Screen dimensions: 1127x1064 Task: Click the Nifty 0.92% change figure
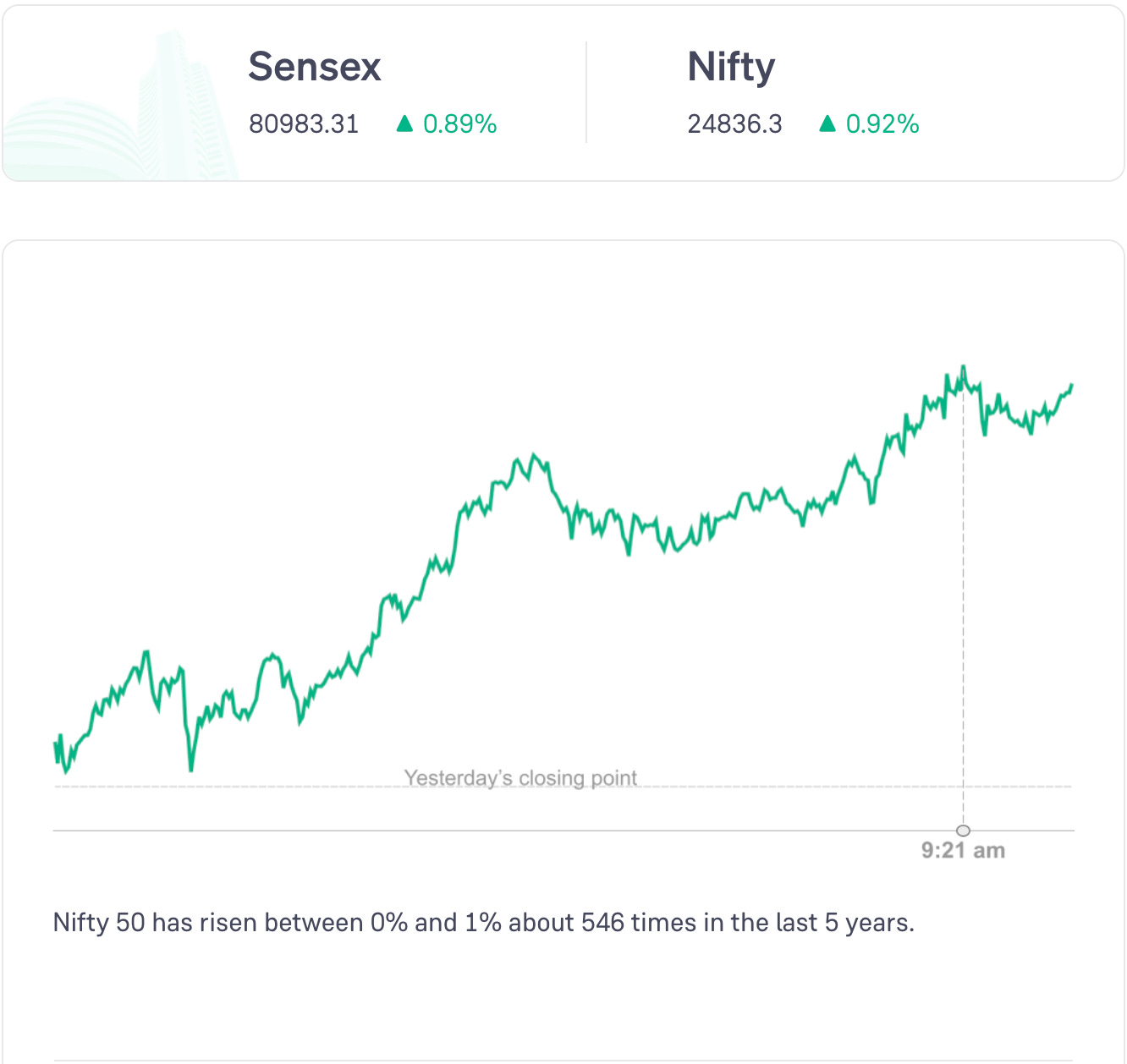pos(882,124)
